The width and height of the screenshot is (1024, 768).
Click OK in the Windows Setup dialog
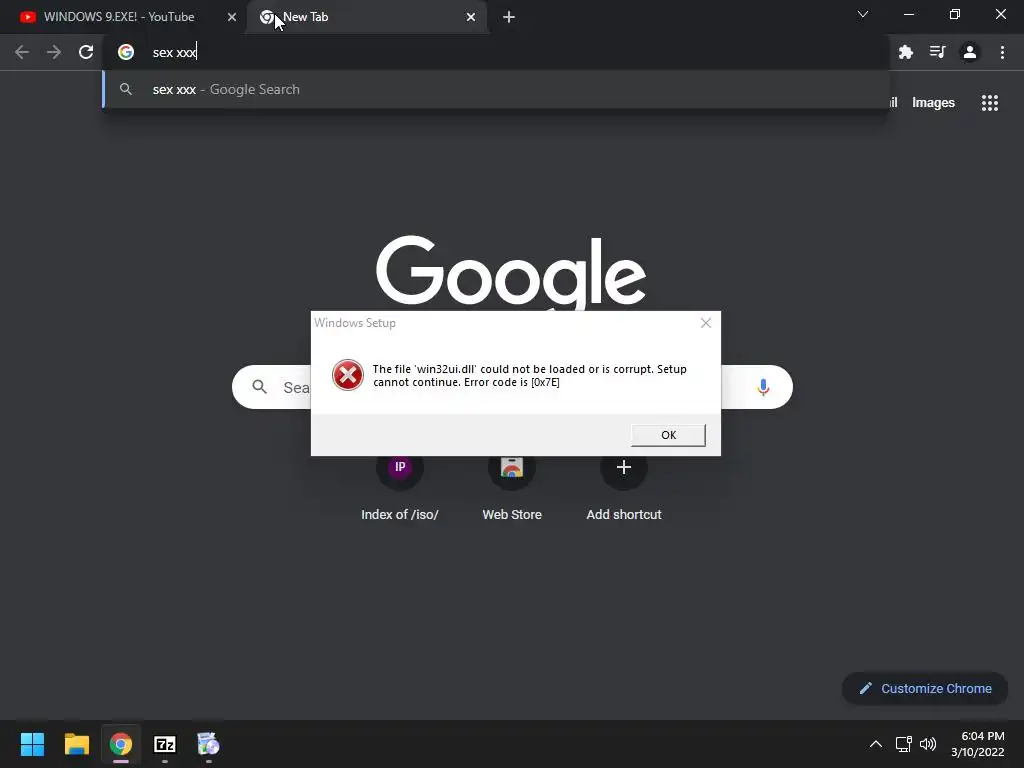pos(668,435)
